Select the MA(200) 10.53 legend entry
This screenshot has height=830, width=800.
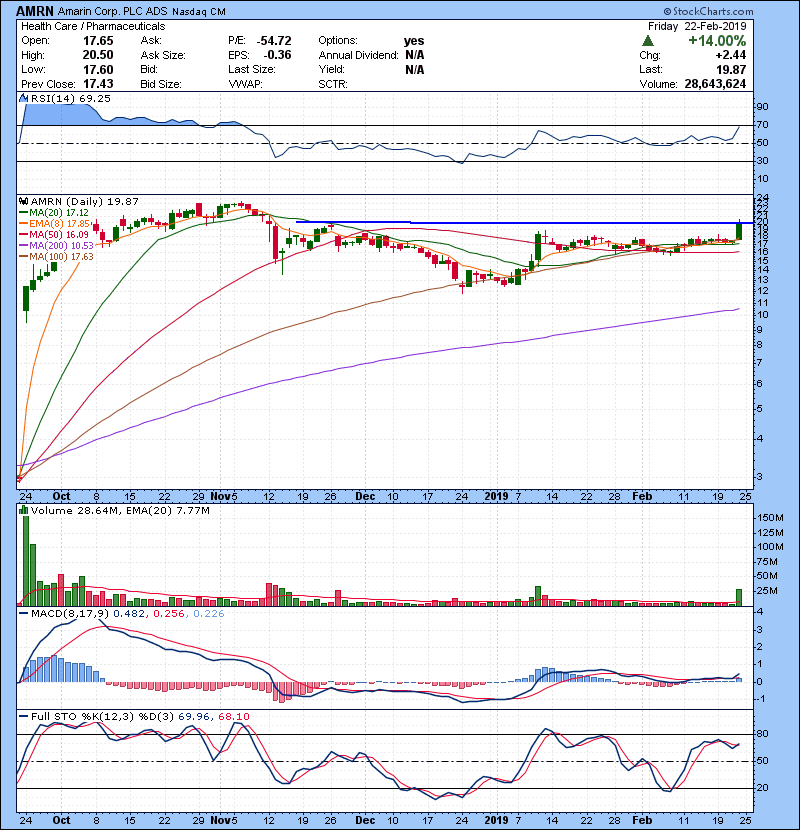click(x=56, y=246)
